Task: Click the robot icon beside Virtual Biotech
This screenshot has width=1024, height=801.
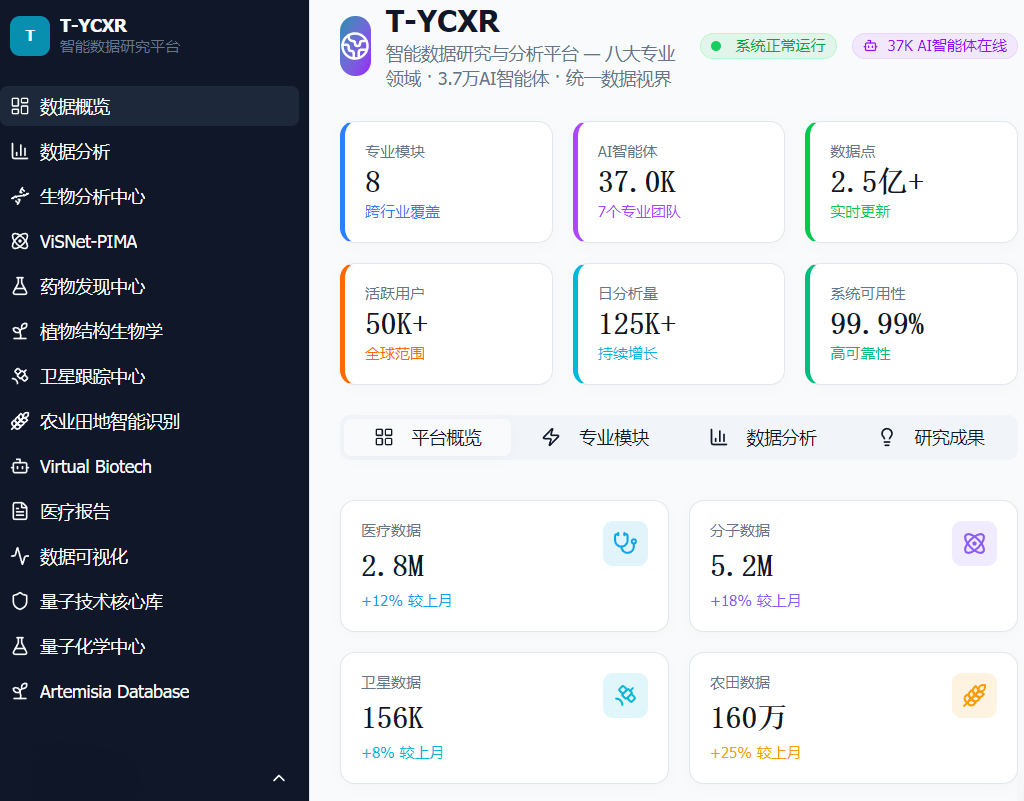Action: [20, 466]
